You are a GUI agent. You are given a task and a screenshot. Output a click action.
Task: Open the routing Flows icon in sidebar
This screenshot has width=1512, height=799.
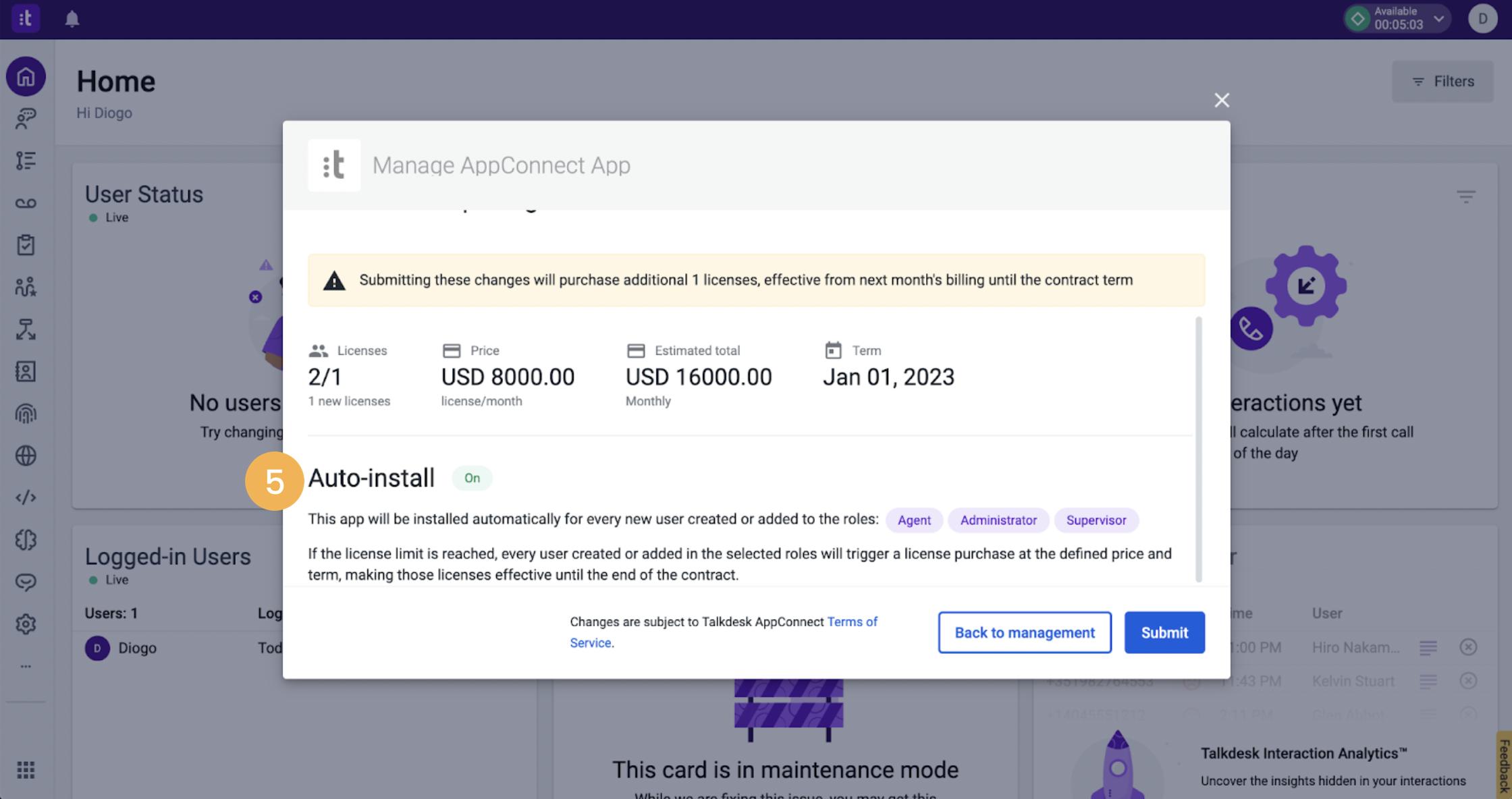[x=26, y=330]
